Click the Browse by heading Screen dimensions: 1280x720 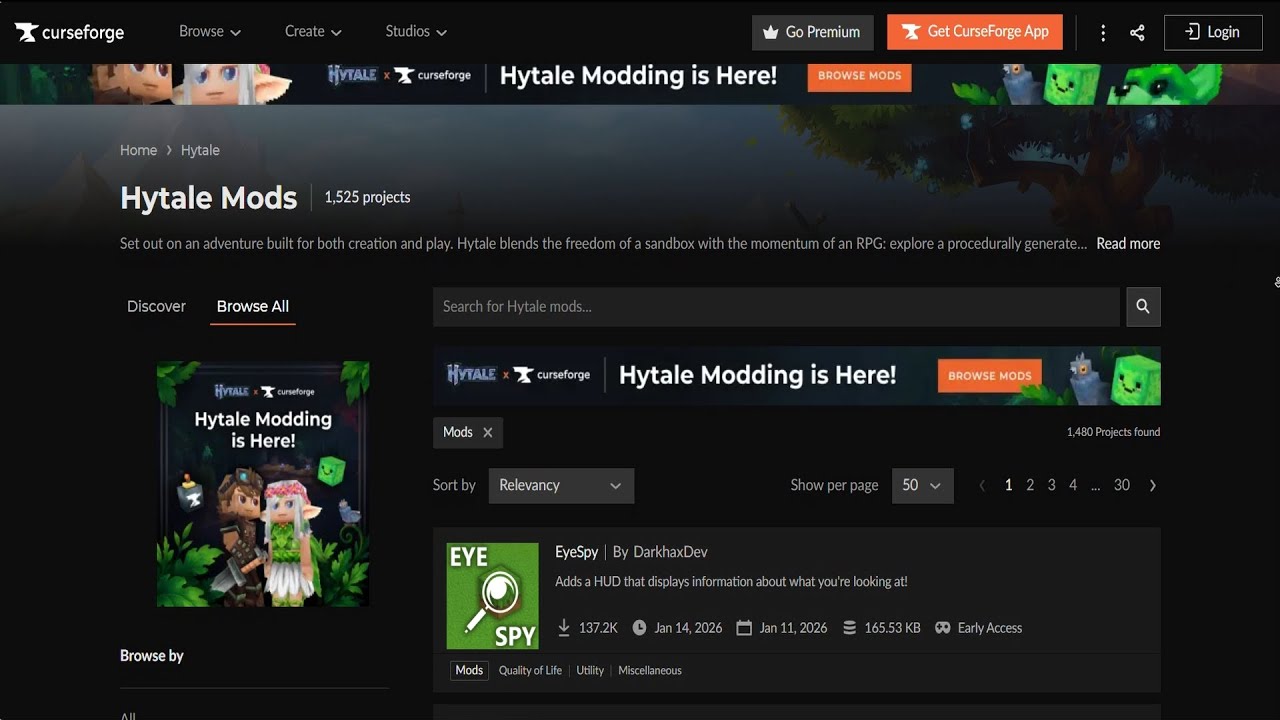click(x=152, y=656)
